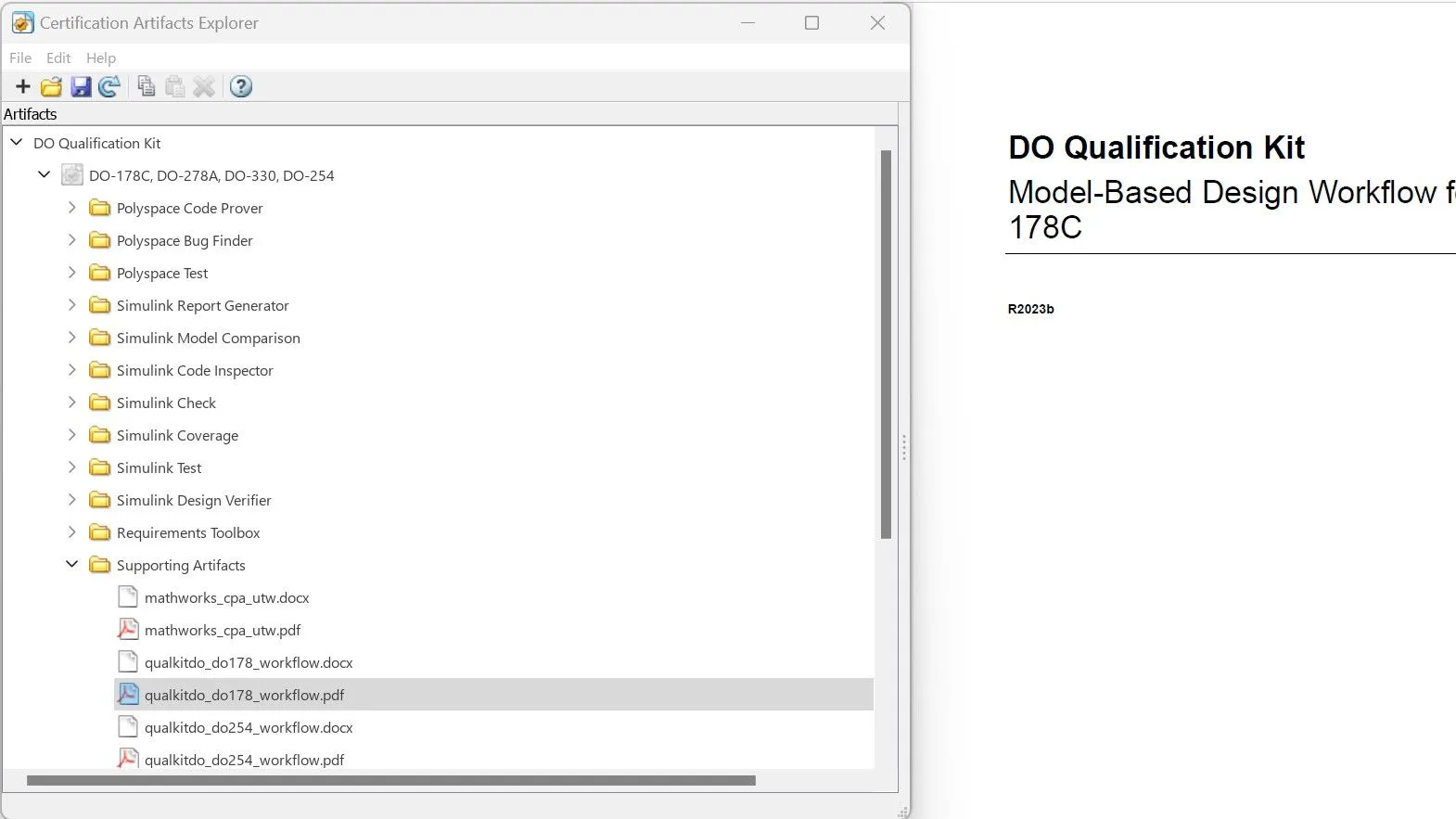
Task: Open Help via the question mark icon
Action: (x=241, y=87)
